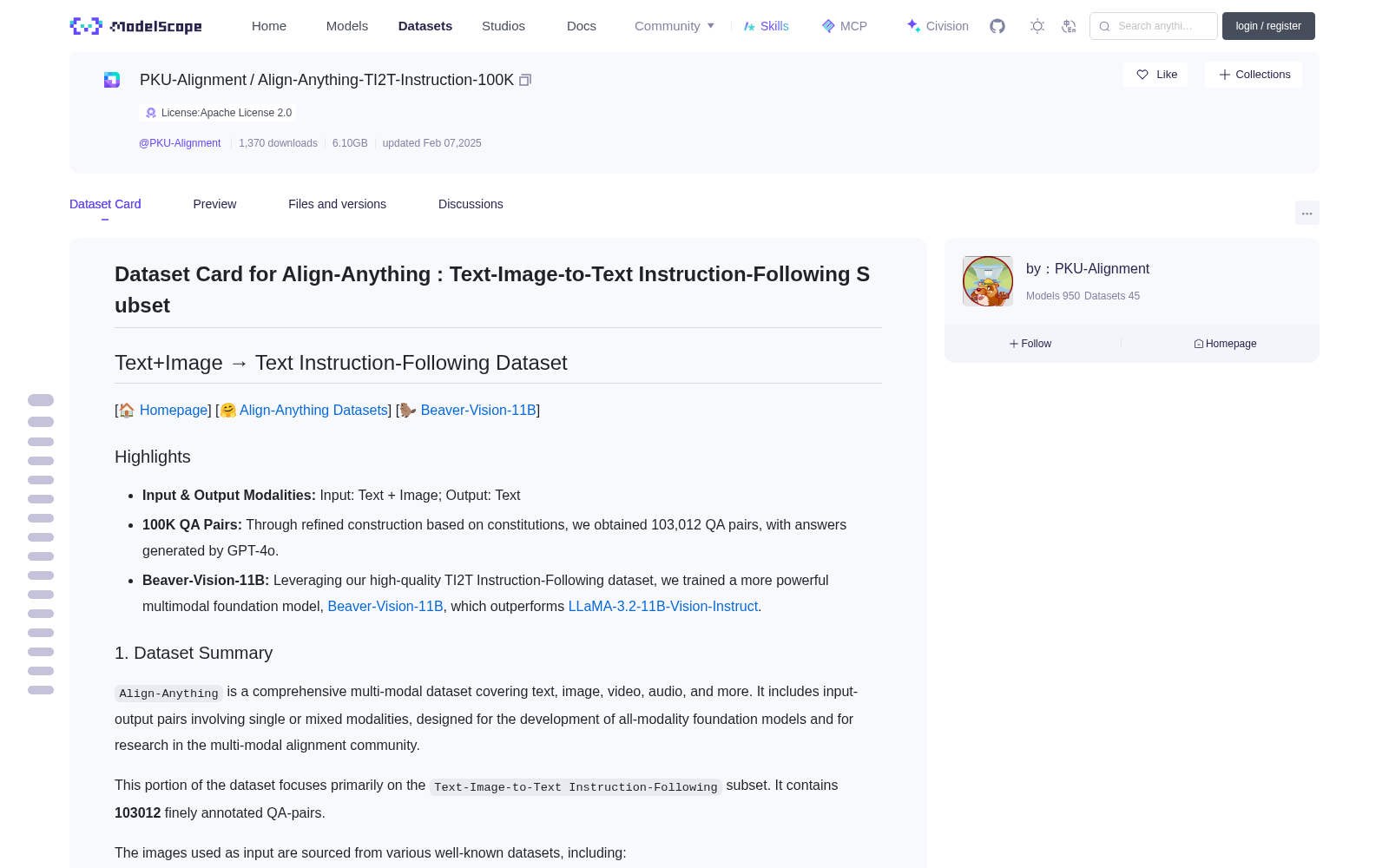The width and height of the screenshot is (1389, 868).
Task: Jump to first outline marker in sidebar
Action: 41,400
